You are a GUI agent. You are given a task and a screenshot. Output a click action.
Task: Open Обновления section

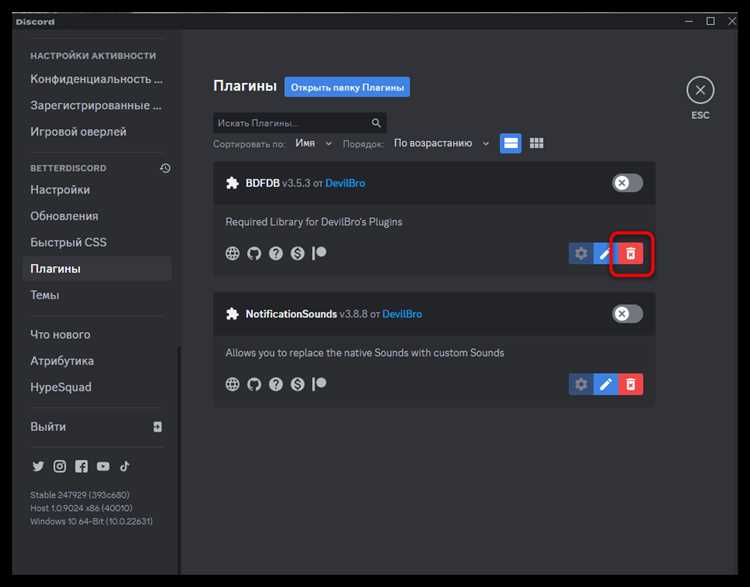tap(97, 216)
